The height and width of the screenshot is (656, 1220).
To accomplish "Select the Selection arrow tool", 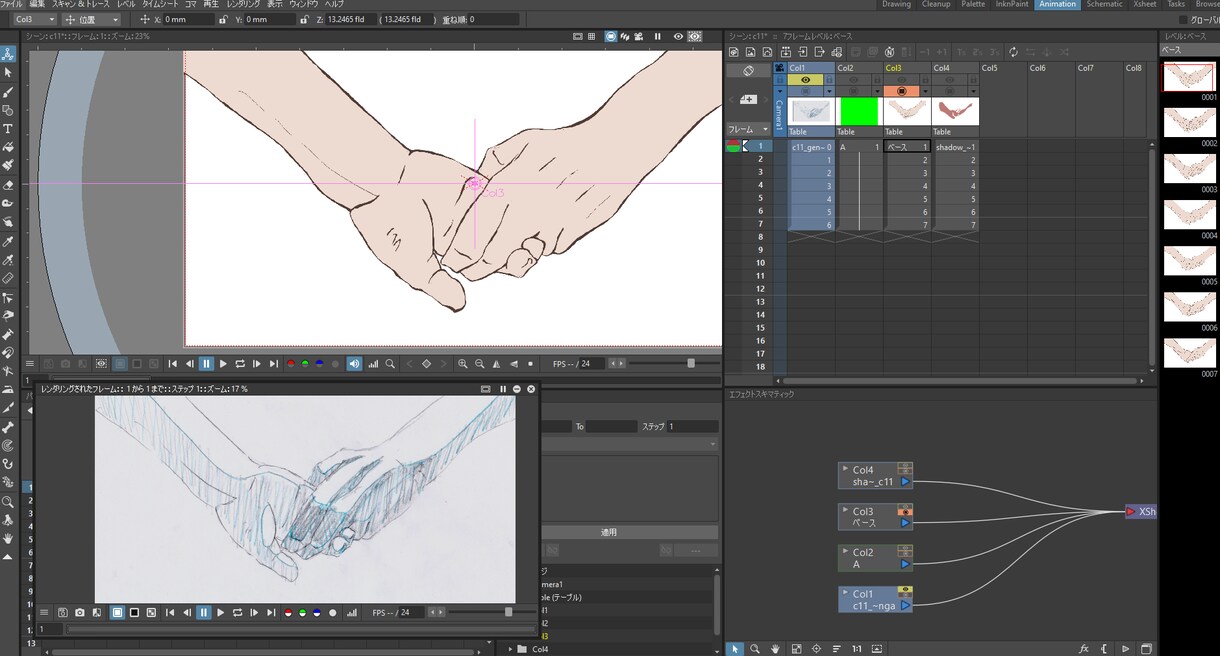I will 8,72.
